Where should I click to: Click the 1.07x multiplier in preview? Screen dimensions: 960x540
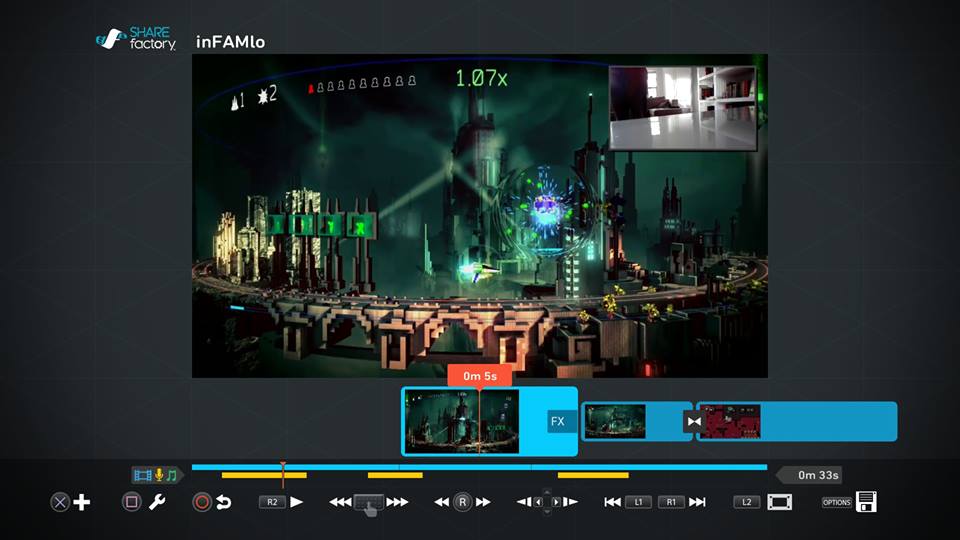pyautogui.click(x=481, y=78)
